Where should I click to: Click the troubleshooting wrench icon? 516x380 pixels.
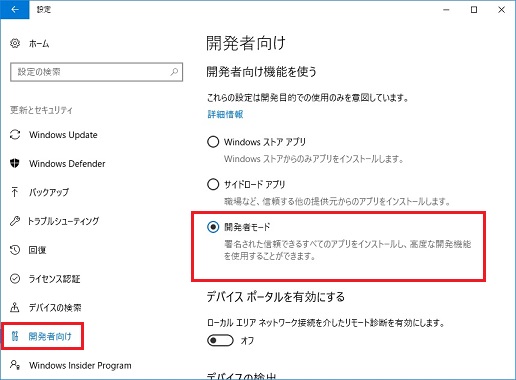pyautogui.click(x=15, y=221)
